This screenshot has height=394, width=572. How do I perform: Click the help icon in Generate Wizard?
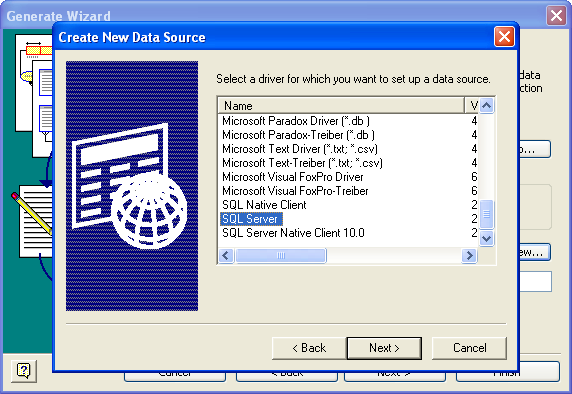click(x=24, y=371)
